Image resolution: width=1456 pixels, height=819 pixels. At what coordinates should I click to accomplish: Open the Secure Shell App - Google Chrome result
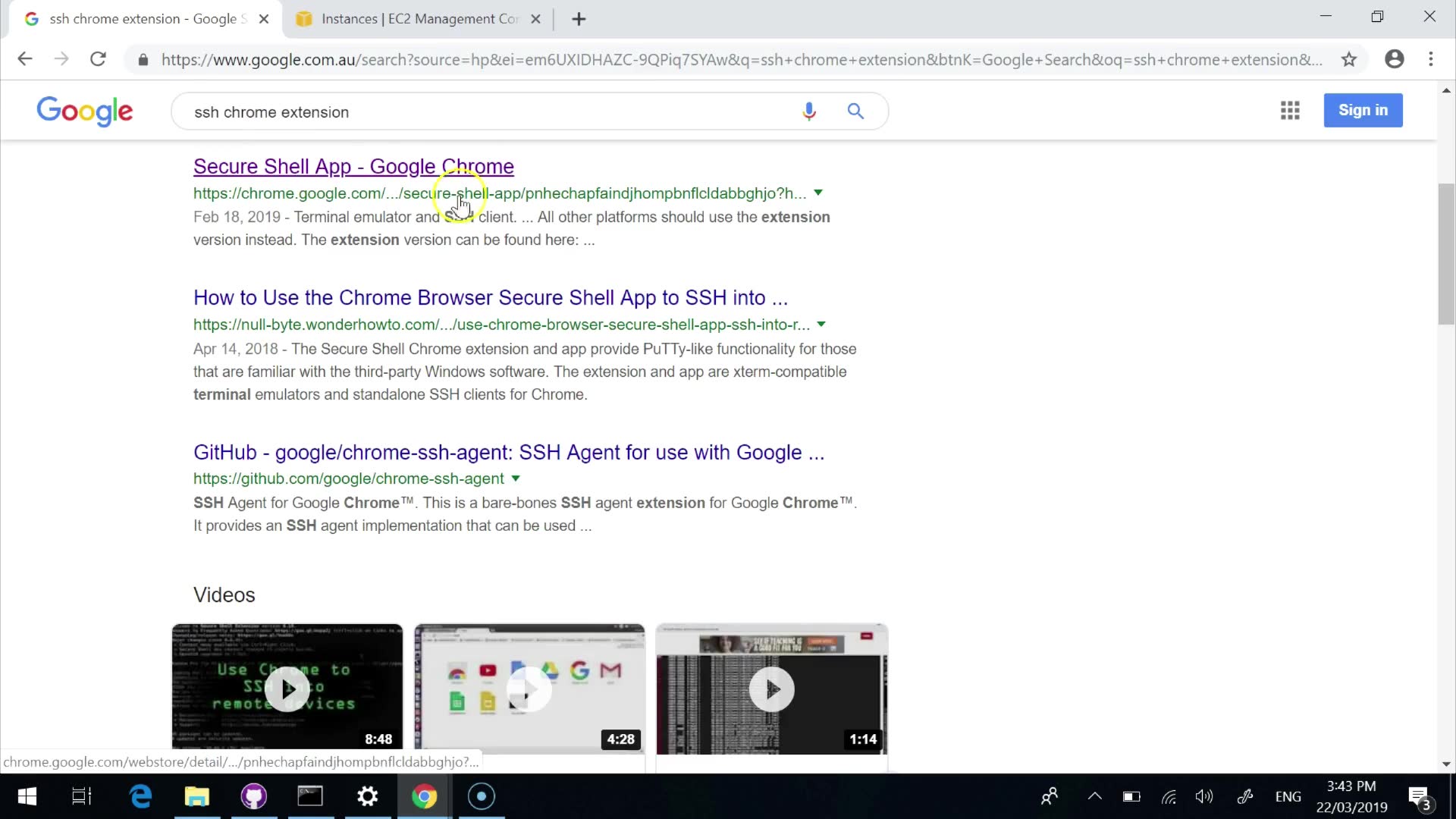coord(353,166)
